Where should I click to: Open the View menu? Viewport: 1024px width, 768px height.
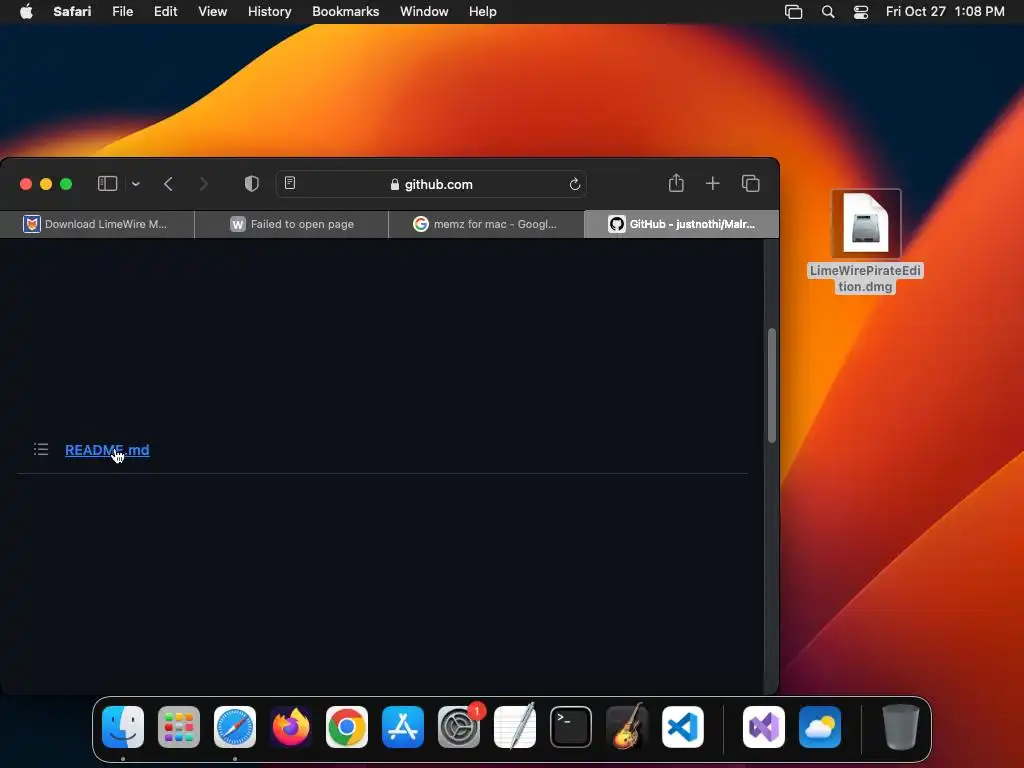coord(212,12)
